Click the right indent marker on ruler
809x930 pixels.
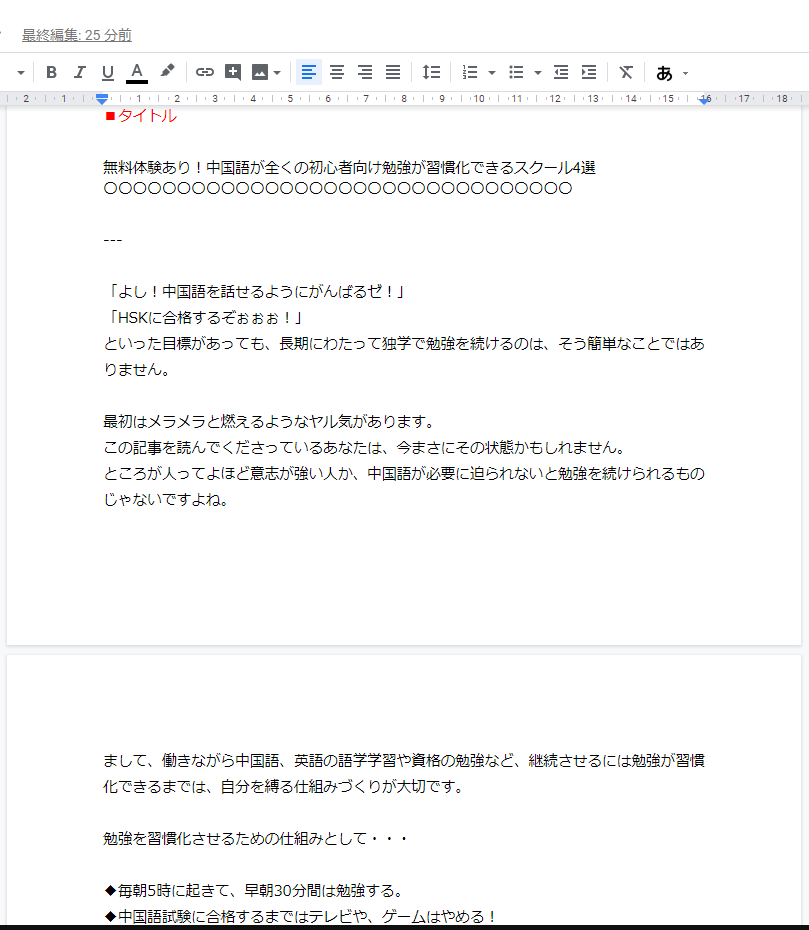[x=704, y=100]
